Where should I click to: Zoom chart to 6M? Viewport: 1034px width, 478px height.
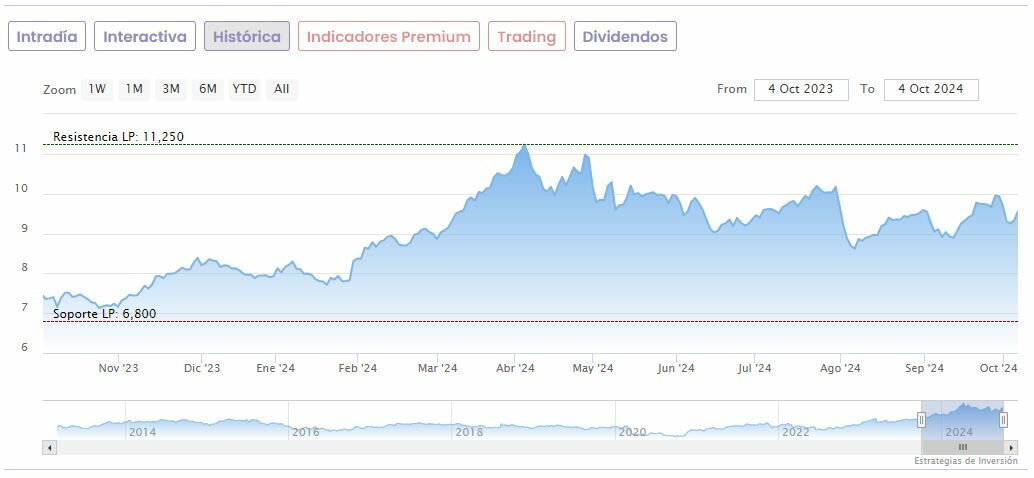[x=208, y=89]
